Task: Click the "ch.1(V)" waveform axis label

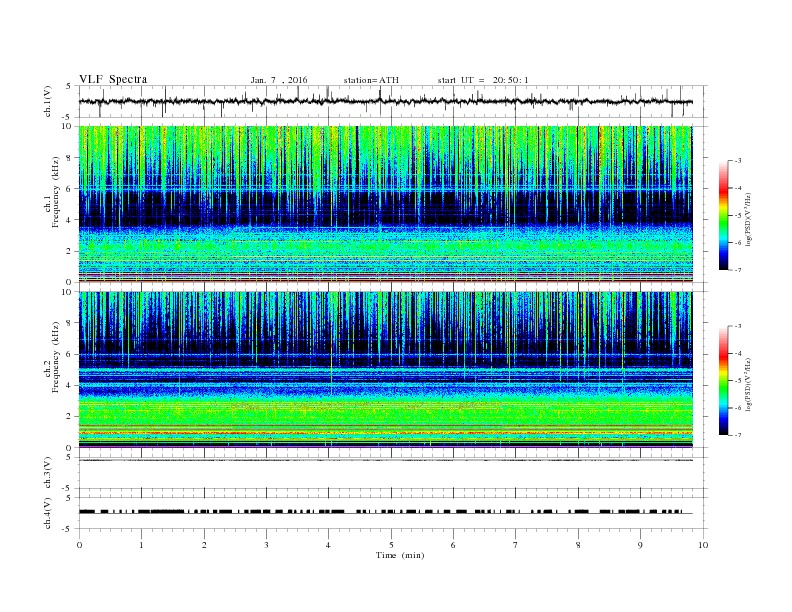Action: 48,101
